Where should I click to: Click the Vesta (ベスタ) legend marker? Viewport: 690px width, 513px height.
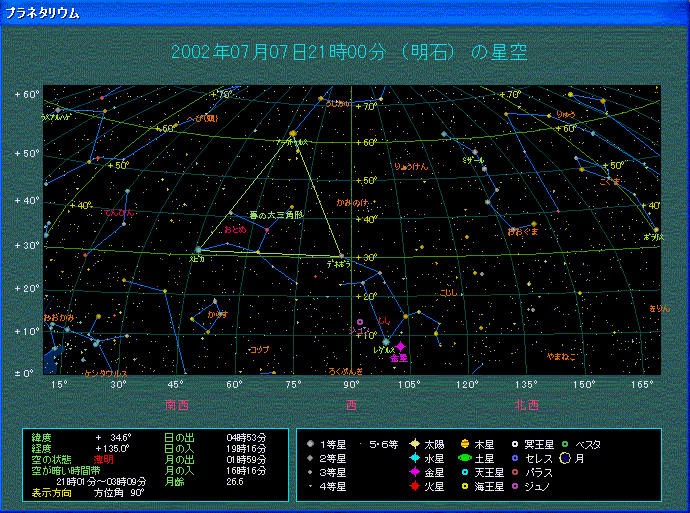click(x=564, y=444)
